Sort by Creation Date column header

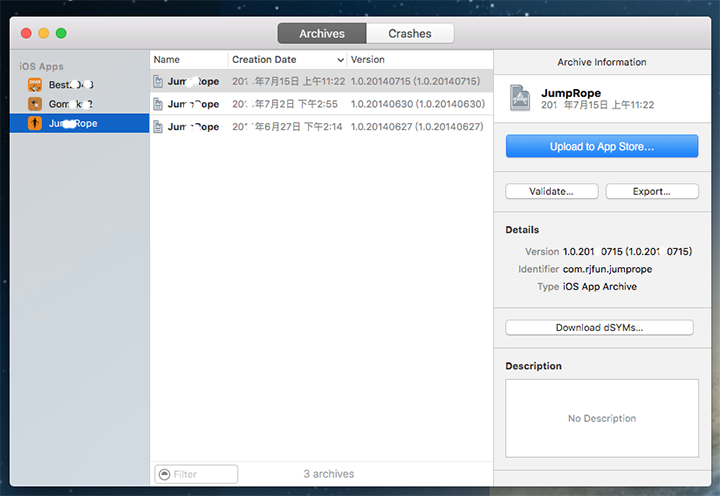pyautogui.click(x=287, y=60)
